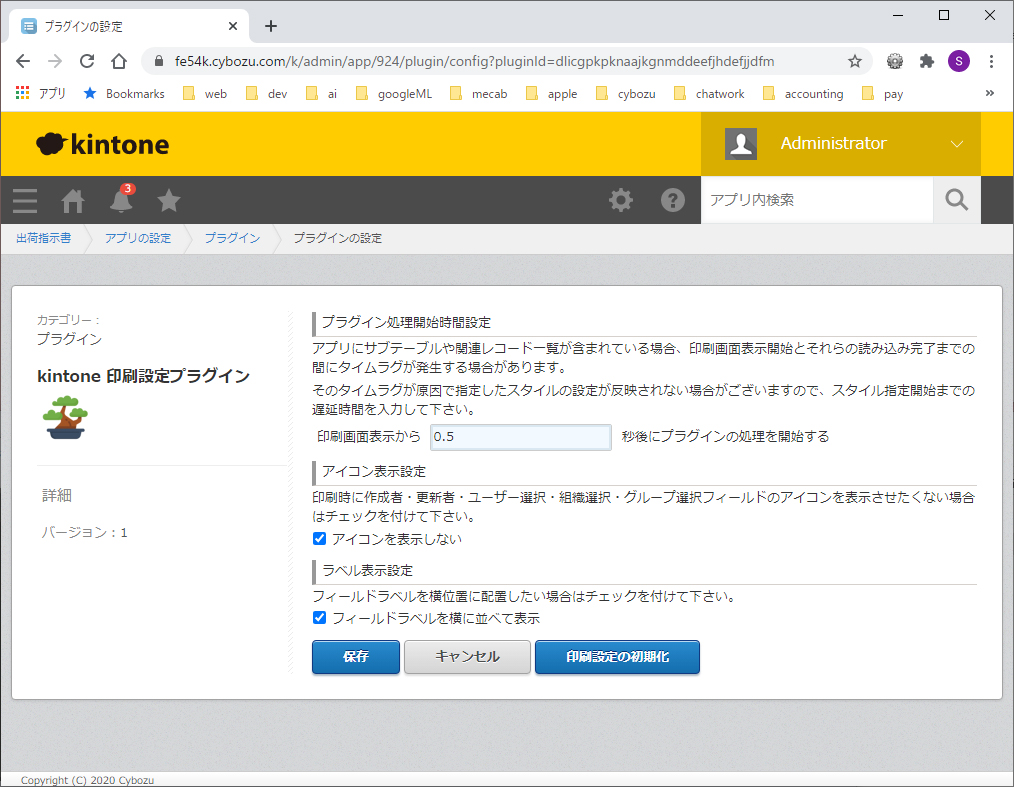This screenshot has height=787, width=1014.
Task: Click the キャンセル button
Action: [467, 657]
